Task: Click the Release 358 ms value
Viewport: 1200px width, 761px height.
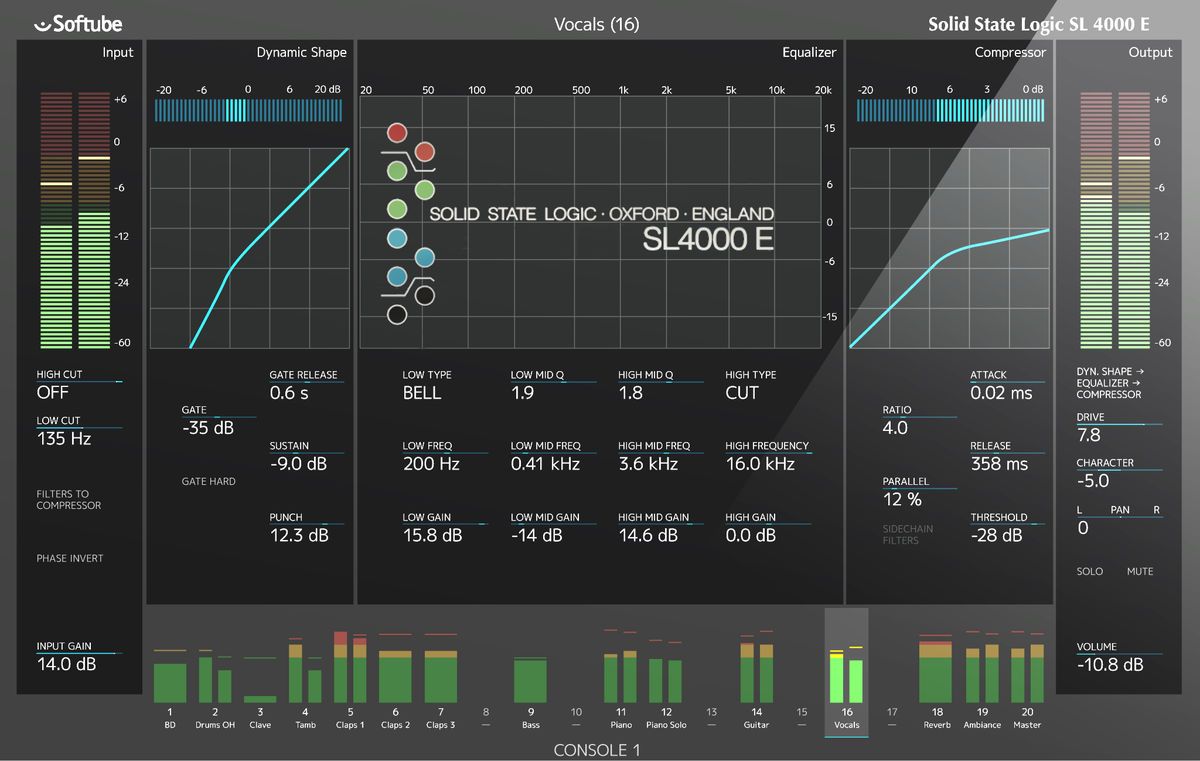Action: point(999,464)
